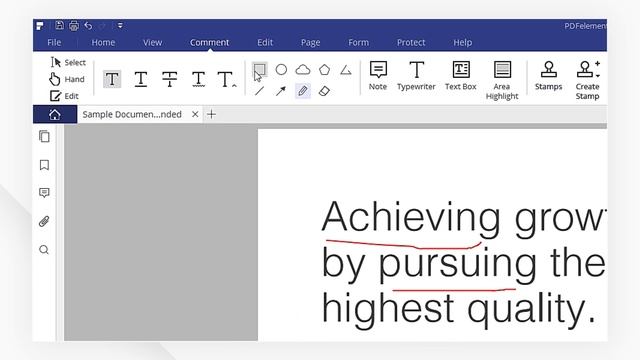This screenshot has width=640, height=360.
Task: Select the Oval shape tool
Action: click(281, 70)
